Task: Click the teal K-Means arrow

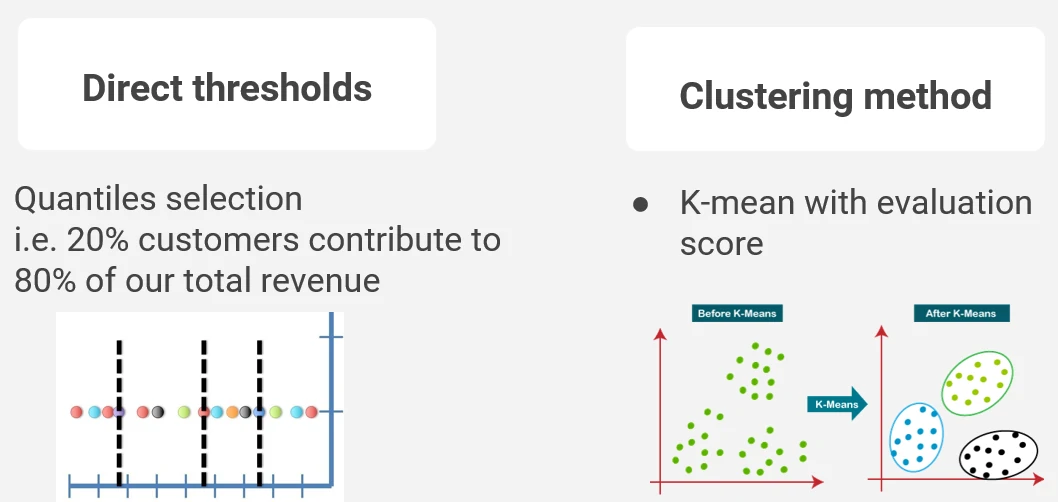Action: point(837,405)
